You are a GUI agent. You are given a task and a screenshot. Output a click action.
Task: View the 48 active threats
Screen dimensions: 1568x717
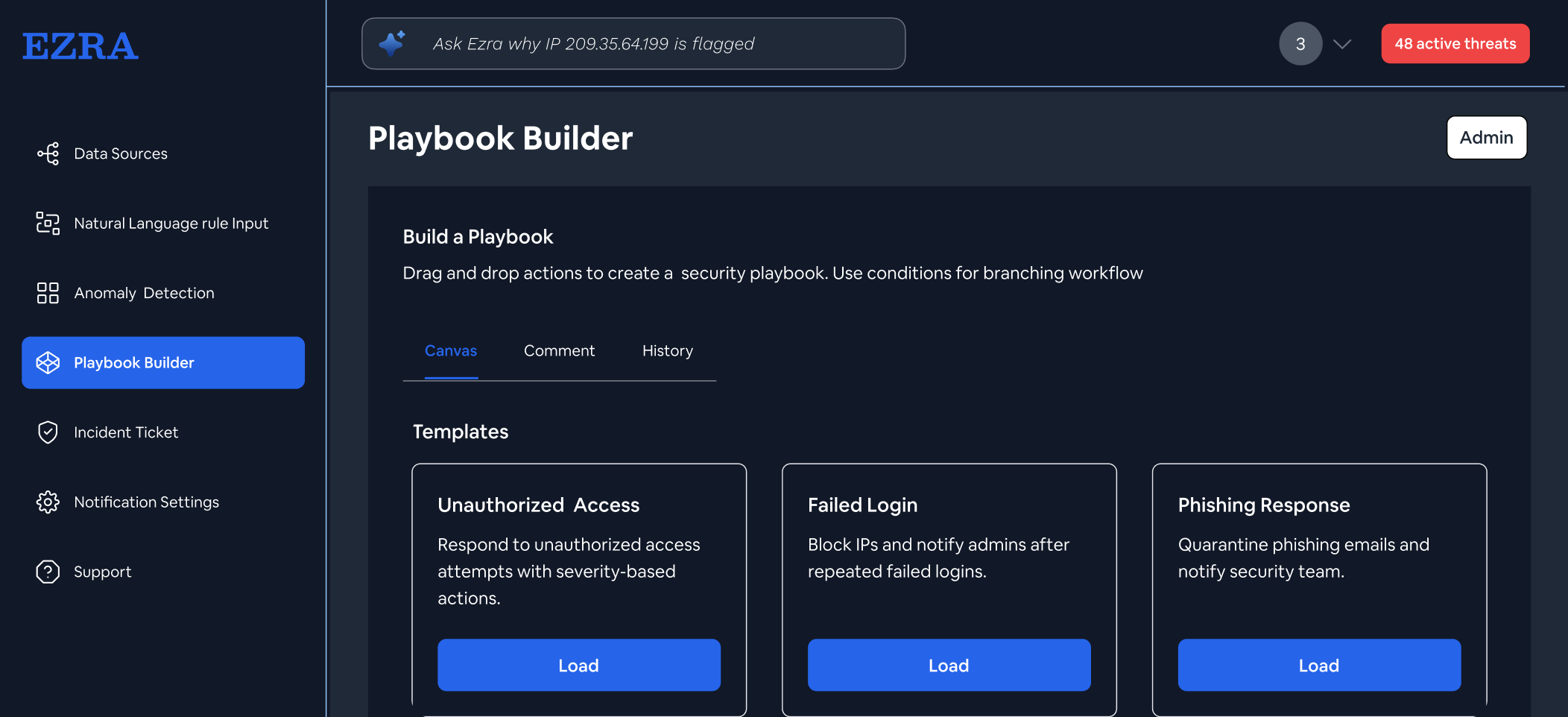pos(1455,43)
